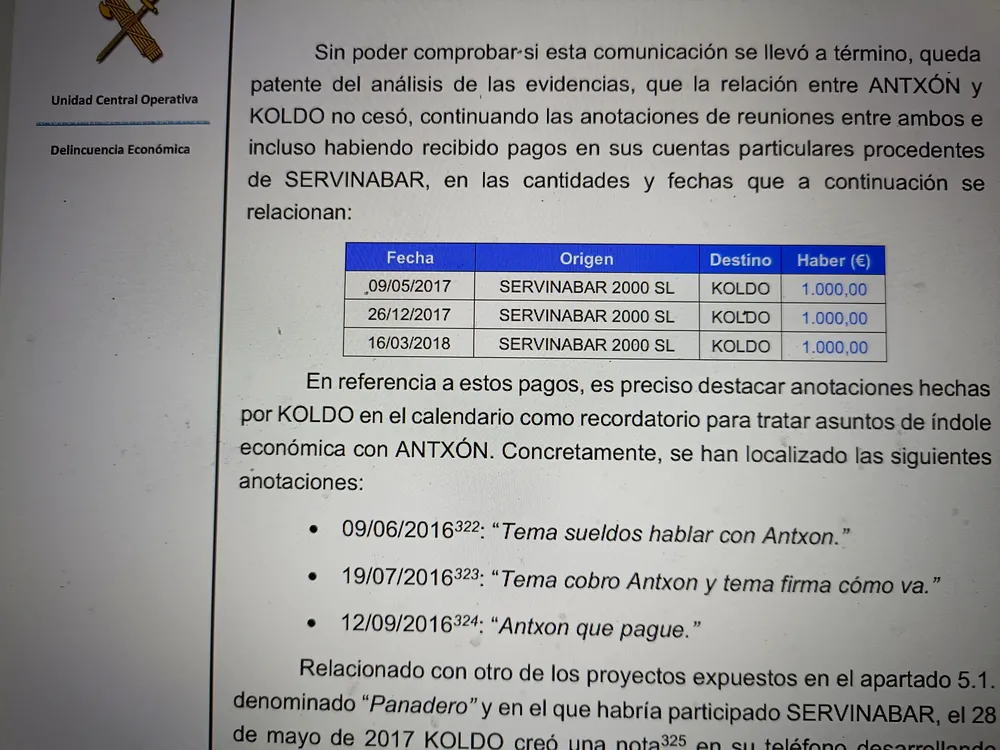Click the 1.000,00 amount in the last row
This screenshot has width=1000, height=750.
click(834, 348)
